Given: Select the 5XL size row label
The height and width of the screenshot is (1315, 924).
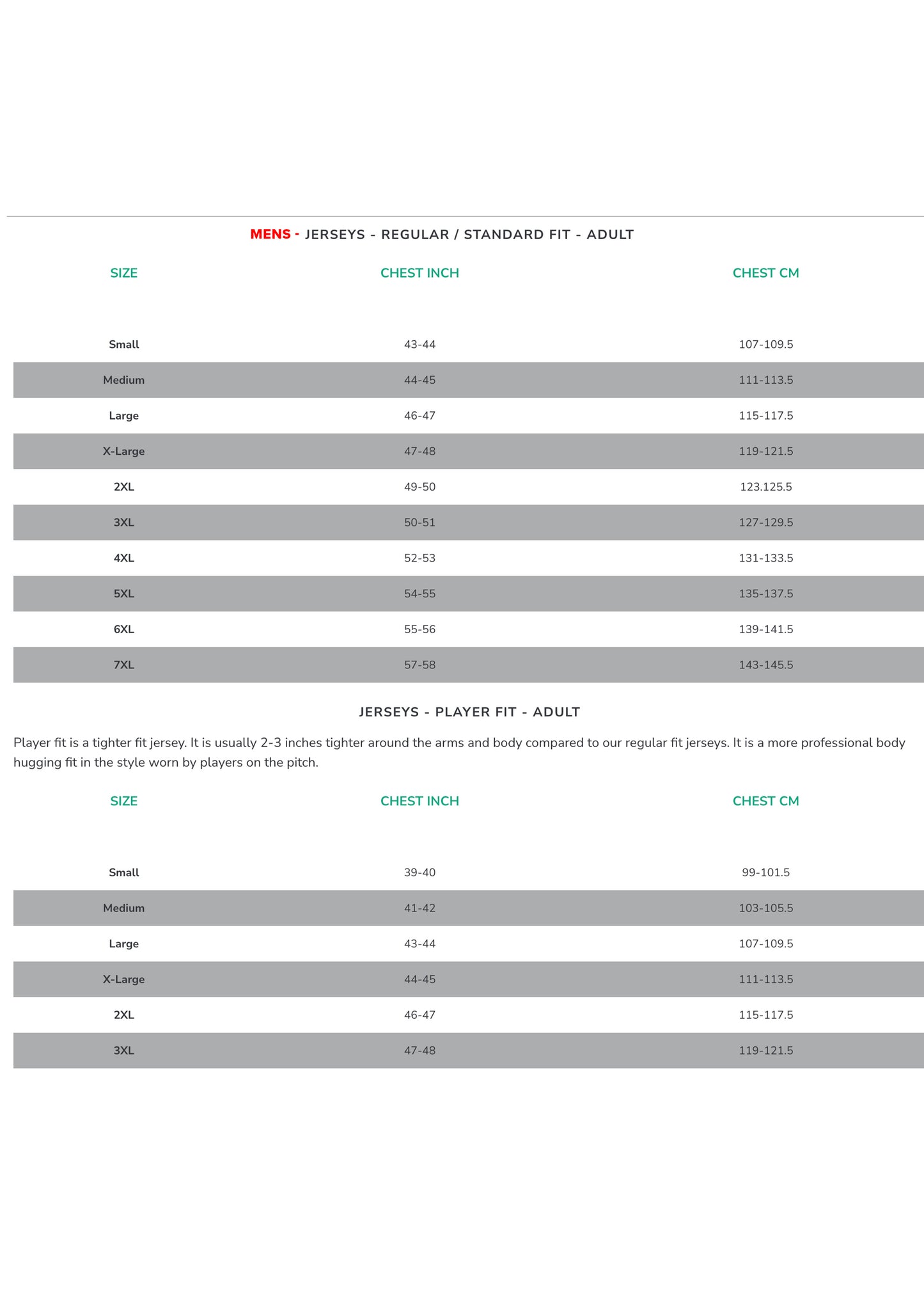Looking at the screenshot, I should point(124,594).
